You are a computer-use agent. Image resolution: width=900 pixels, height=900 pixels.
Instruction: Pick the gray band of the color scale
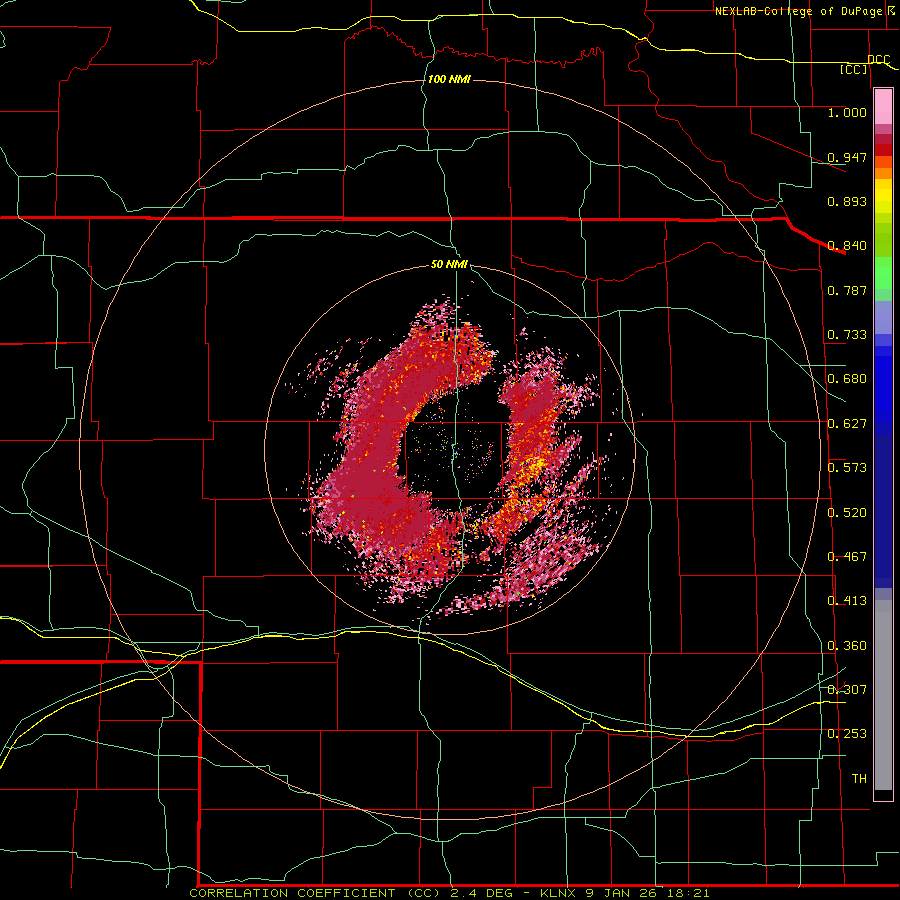[883, 695]
